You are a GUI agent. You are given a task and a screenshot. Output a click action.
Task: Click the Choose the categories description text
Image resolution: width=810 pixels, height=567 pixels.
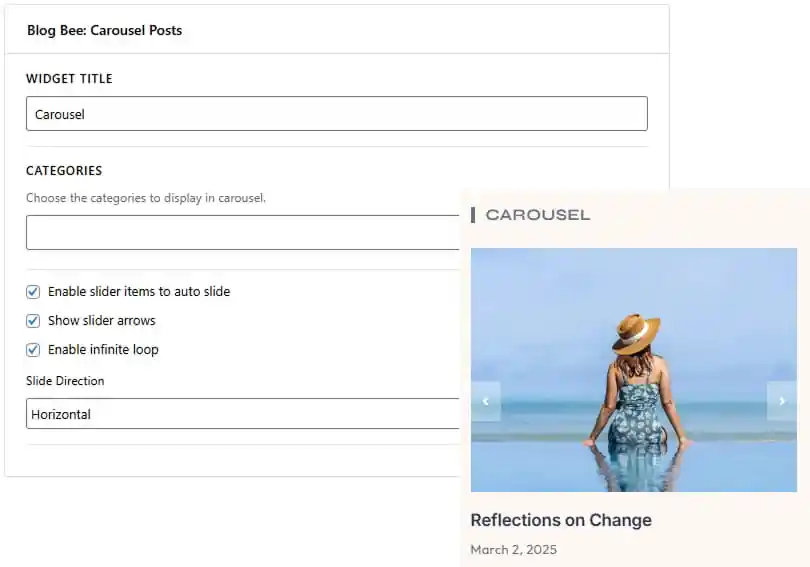point(146,198)
